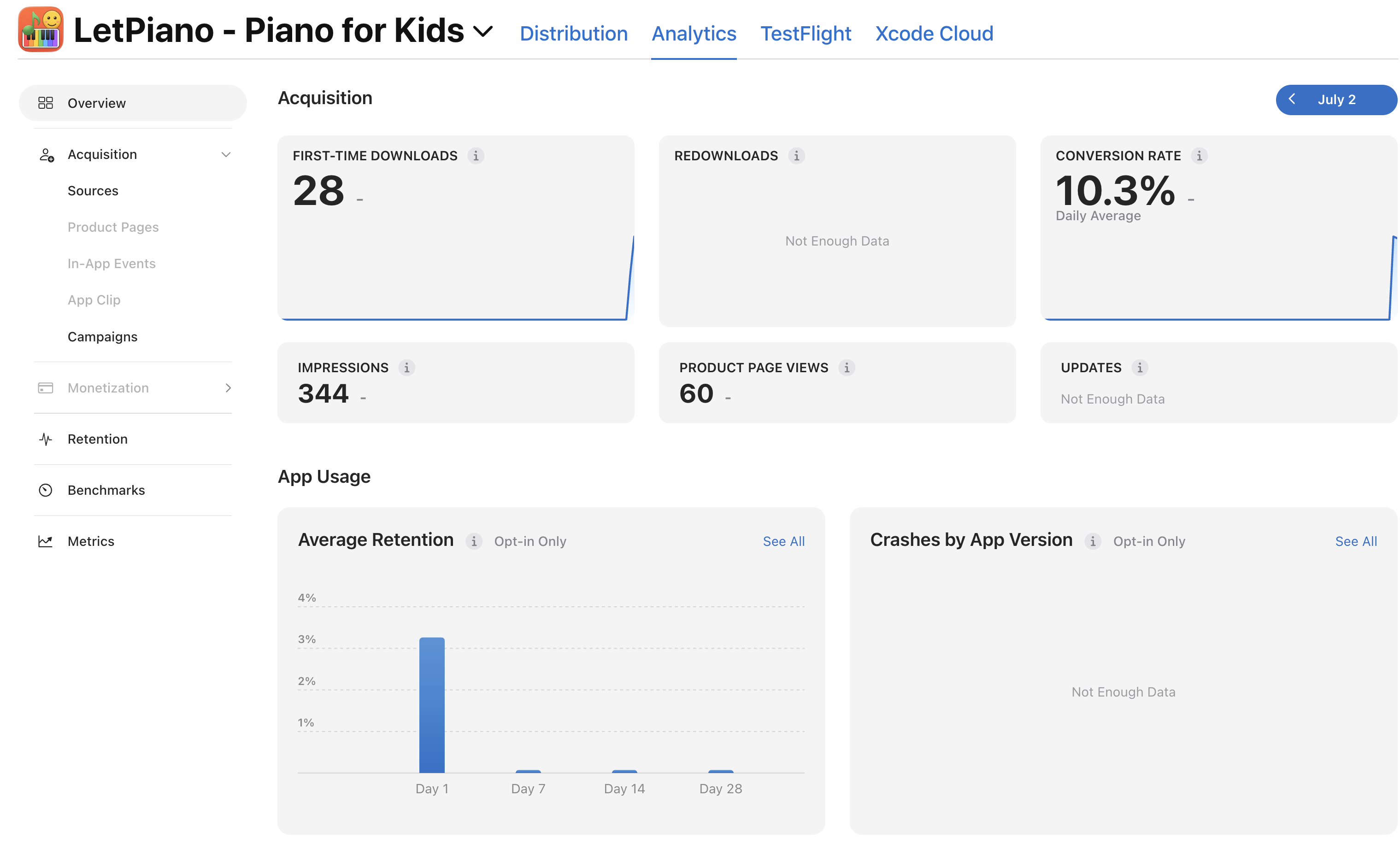Click the Day 14 retention bar

(x=624, y=772)
